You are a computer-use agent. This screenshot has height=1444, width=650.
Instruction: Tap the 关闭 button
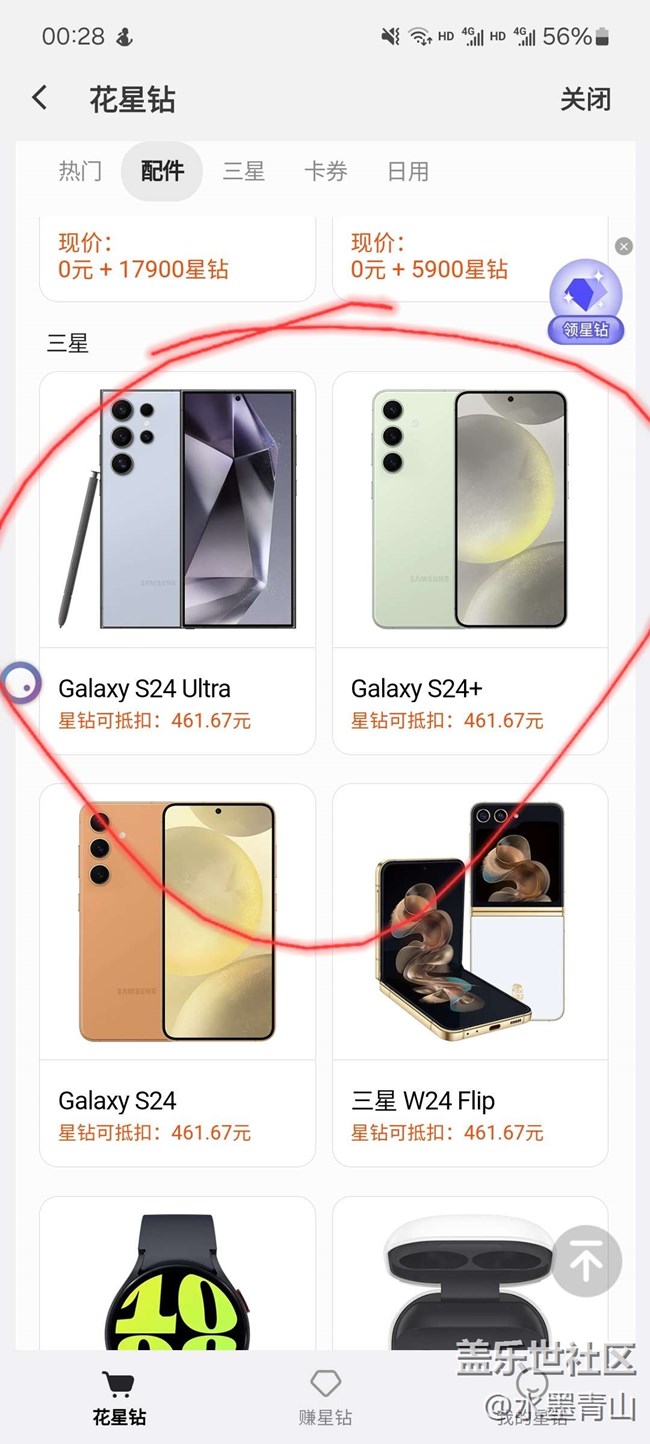585,99
